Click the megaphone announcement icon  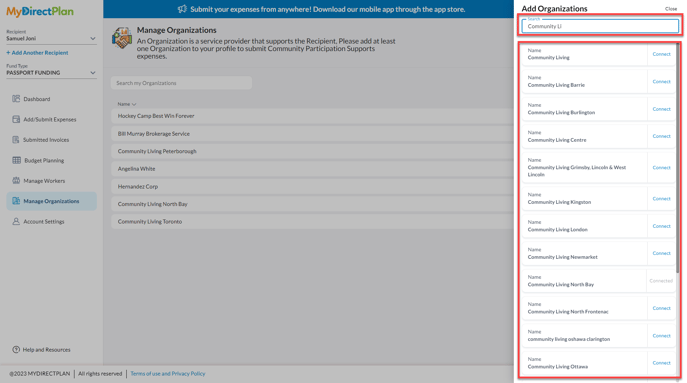tap(182, 9)
